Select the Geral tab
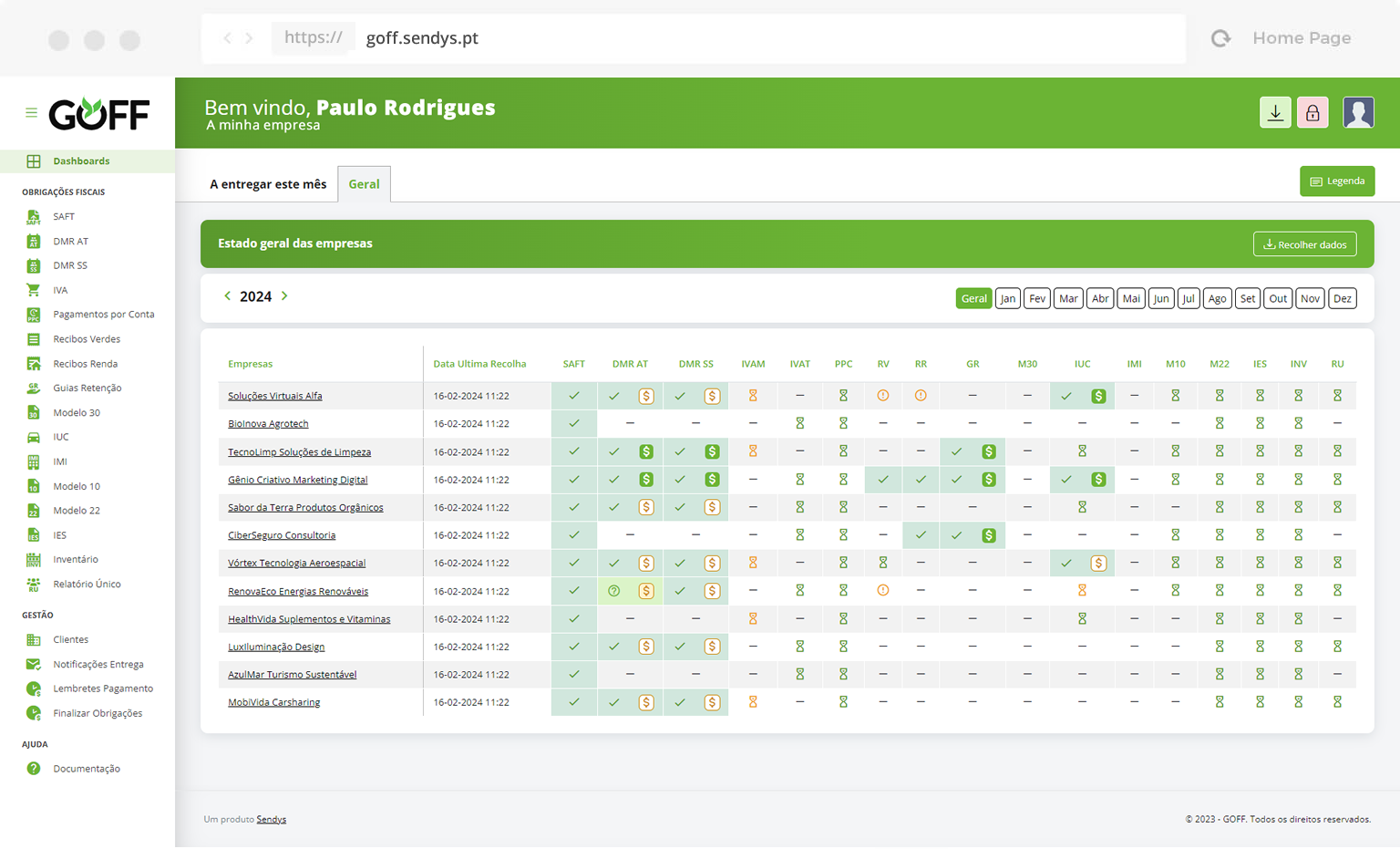1400x849 pixels. tap(364, 184)
